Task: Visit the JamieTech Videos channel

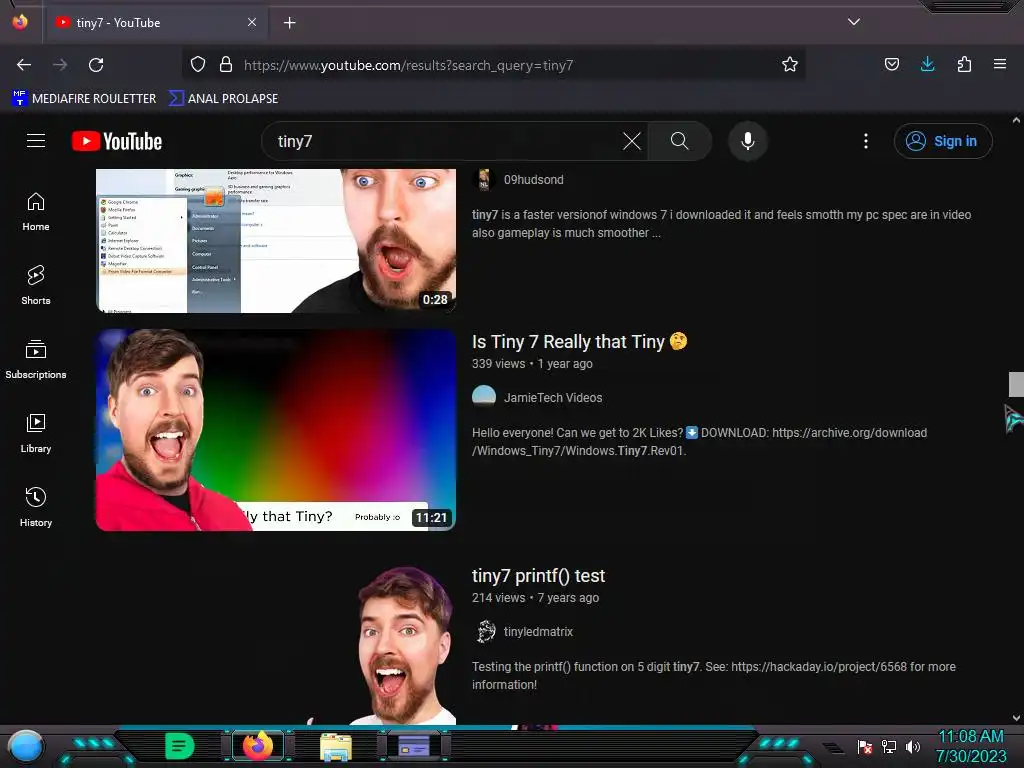Action: (x=552, y=398)
